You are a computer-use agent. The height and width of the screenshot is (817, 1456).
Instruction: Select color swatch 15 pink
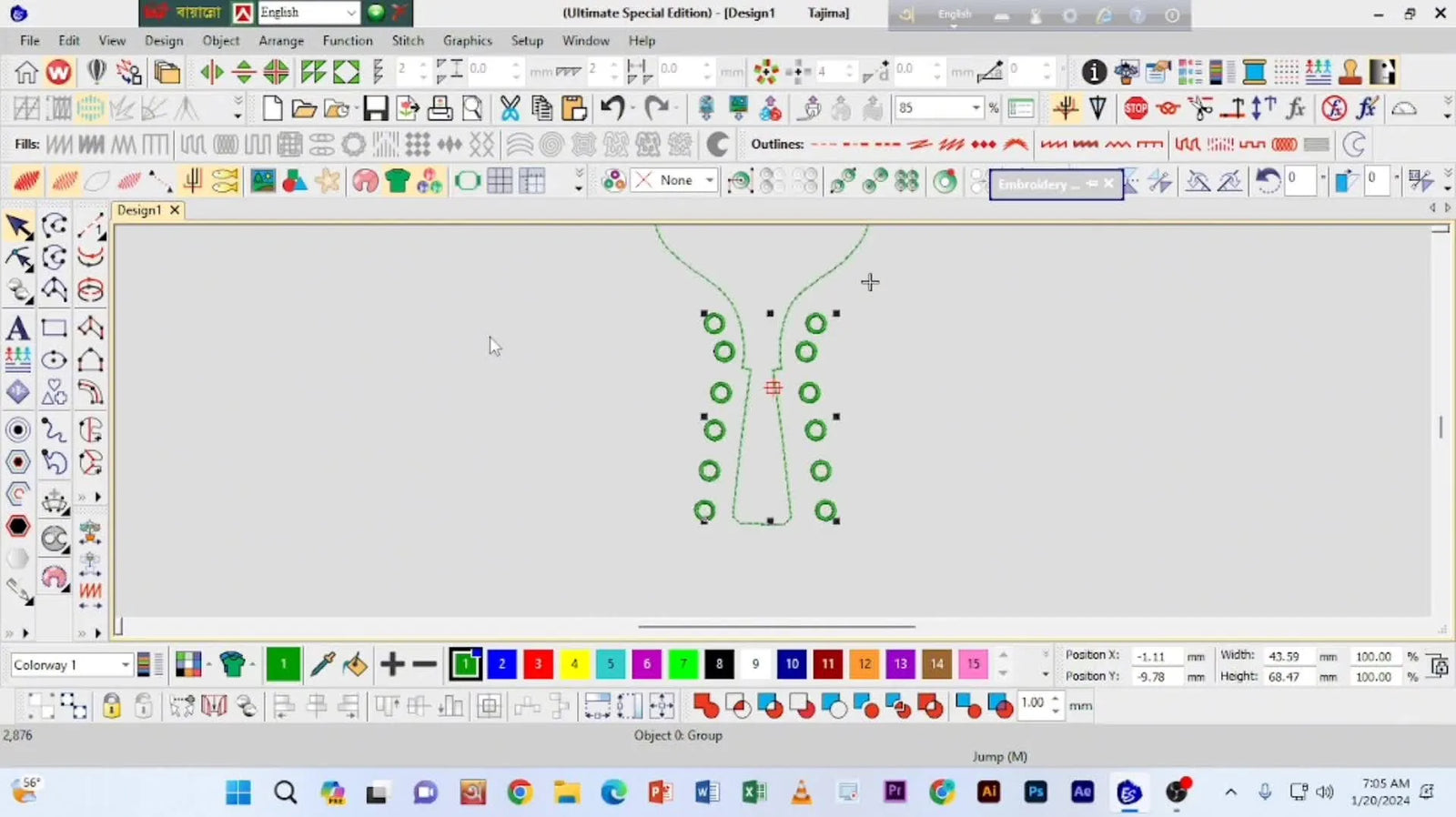pos(973,664)
